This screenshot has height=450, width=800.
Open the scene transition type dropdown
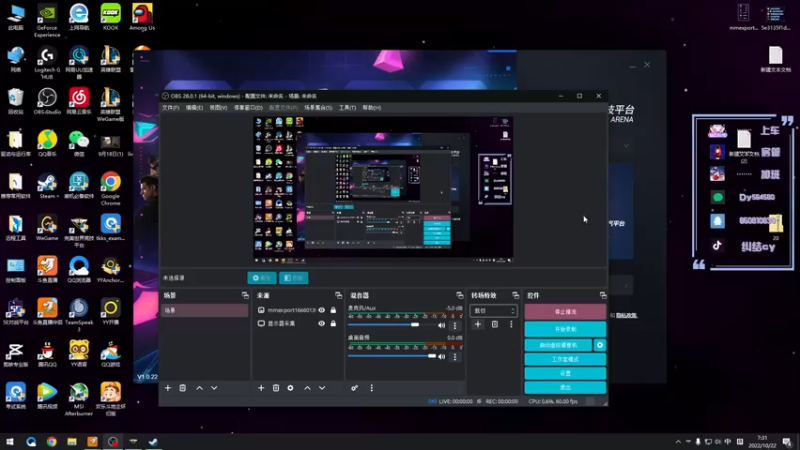click(x=493, y=311)
